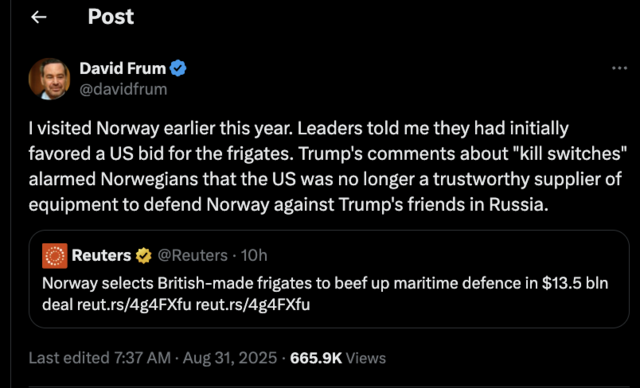The image size is (640, 388).
Task: Open David Frum display name link
Action: 122,68
